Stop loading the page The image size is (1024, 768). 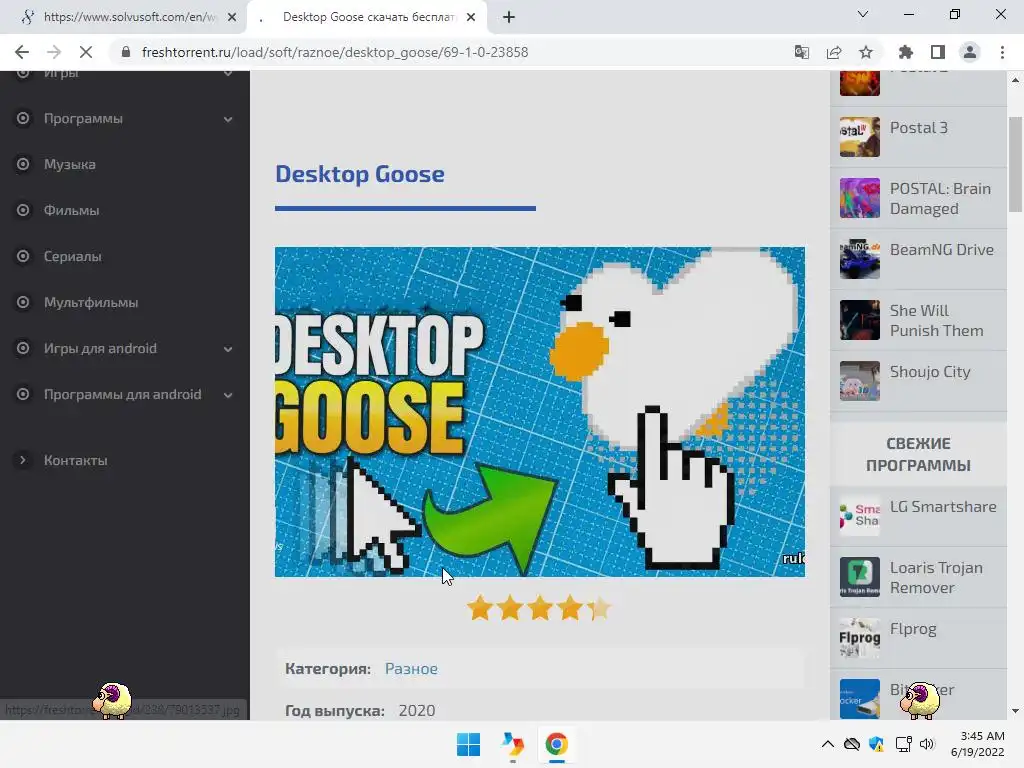86,52
